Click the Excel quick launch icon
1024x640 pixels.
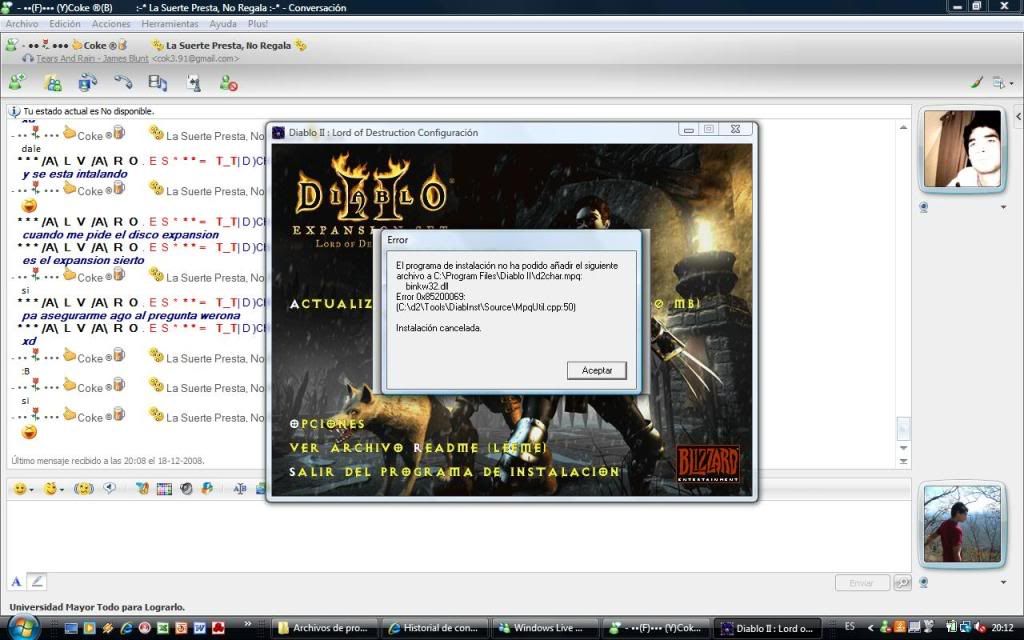(163, 628)
